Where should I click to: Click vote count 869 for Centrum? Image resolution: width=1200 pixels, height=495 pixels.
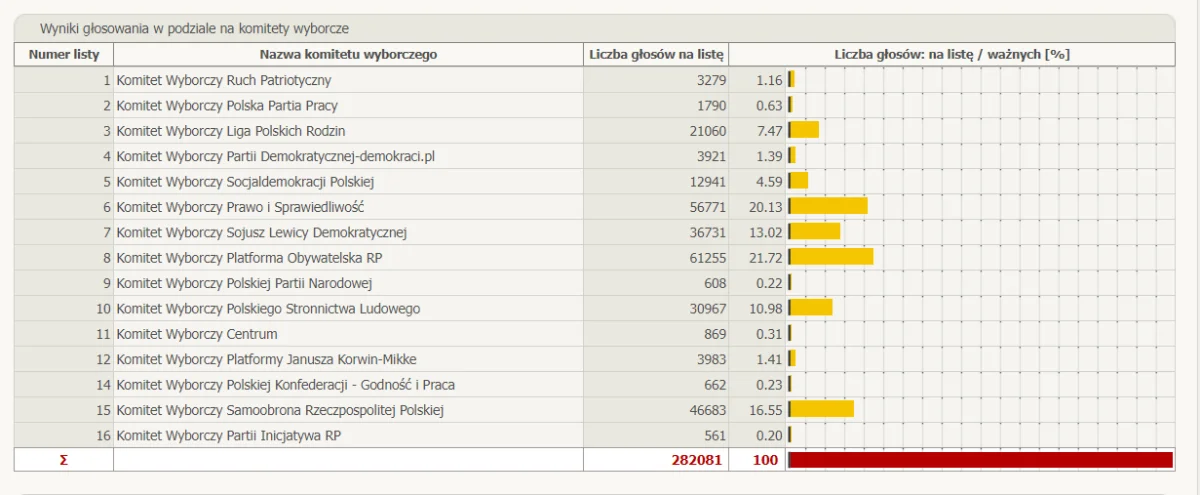(715, 334)
